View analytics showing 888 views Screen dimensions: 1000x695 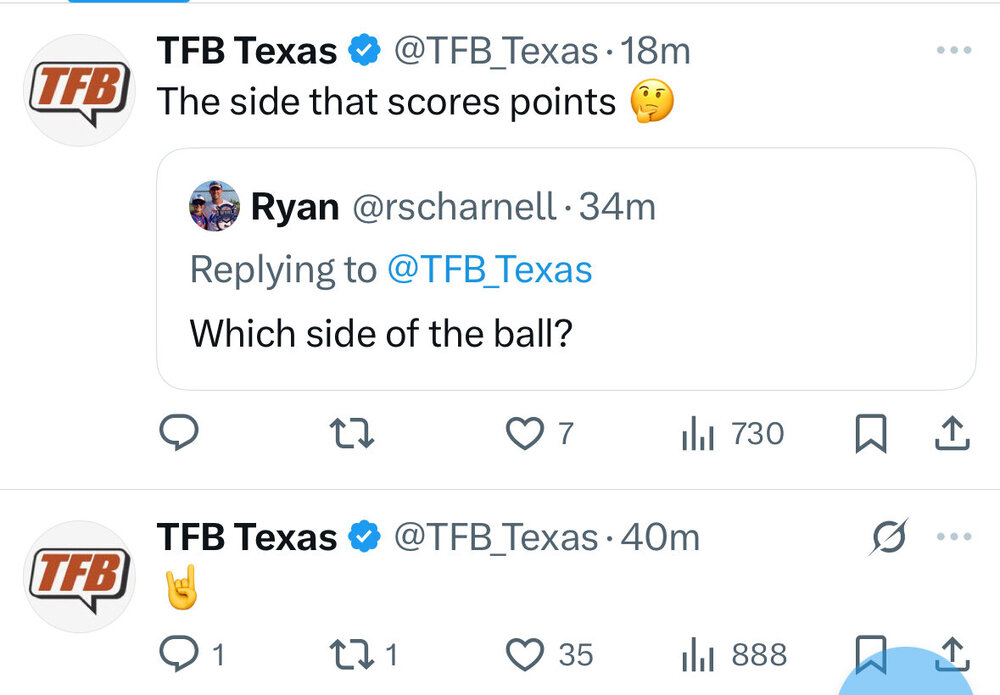point(734,655)
